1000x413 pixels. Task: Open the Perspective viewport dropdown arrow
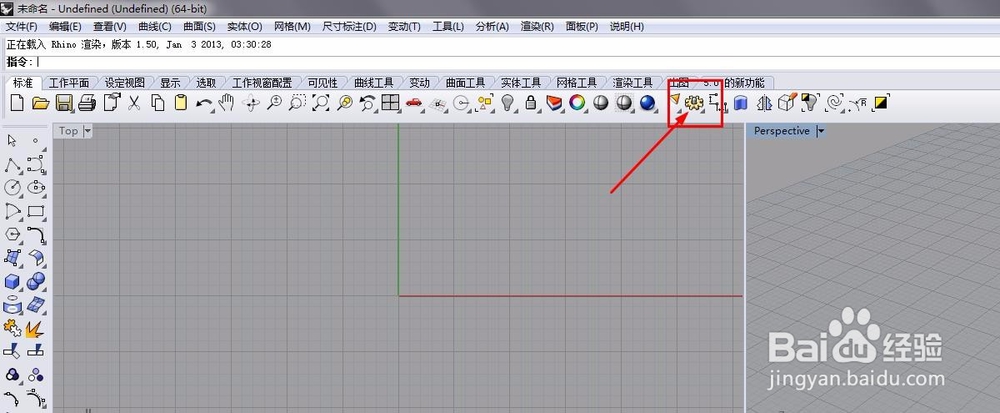pyautogui.click(x=821, y=131)
